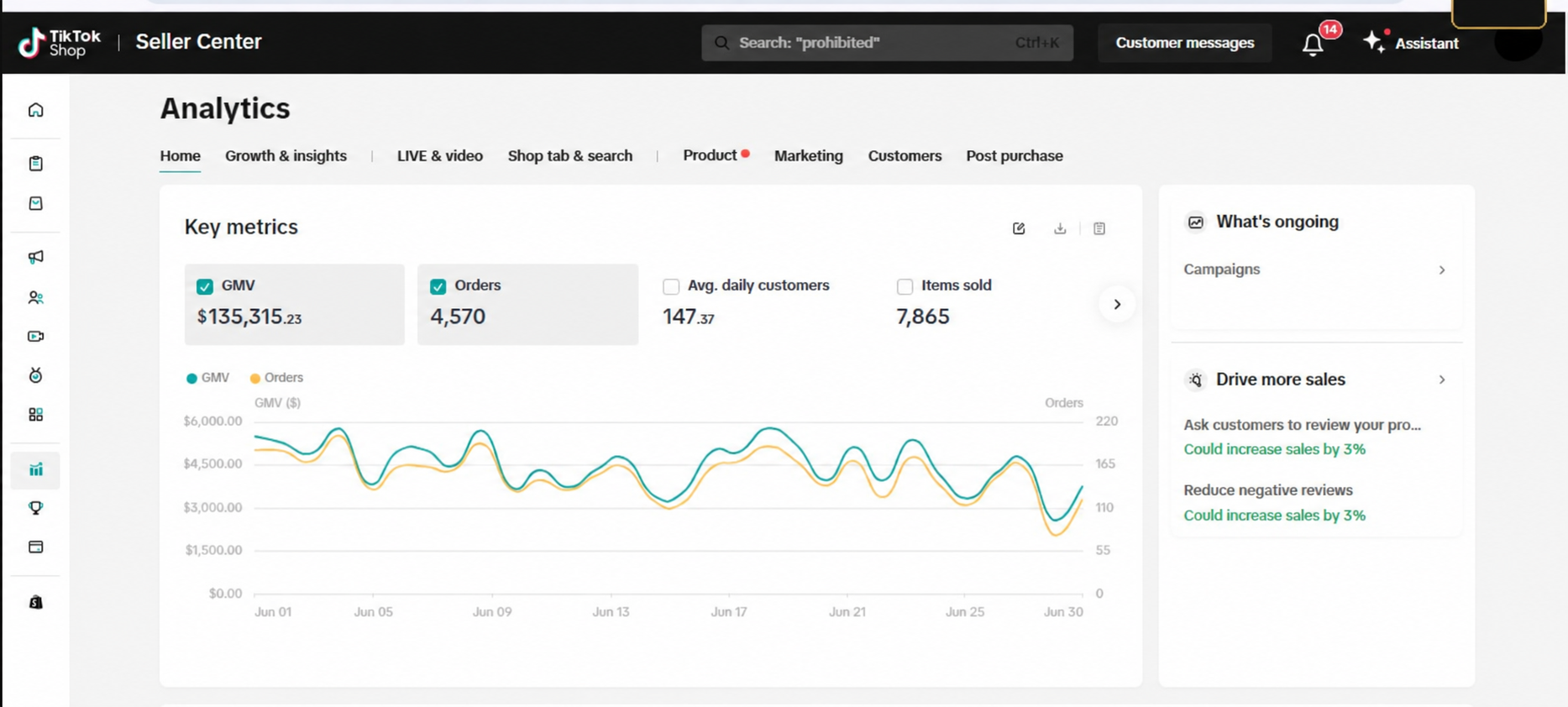The width and height of the screenshot is (1568, 707).
Task: Open the Analytics bar chart sidebar icon
Action: (35, 469)
